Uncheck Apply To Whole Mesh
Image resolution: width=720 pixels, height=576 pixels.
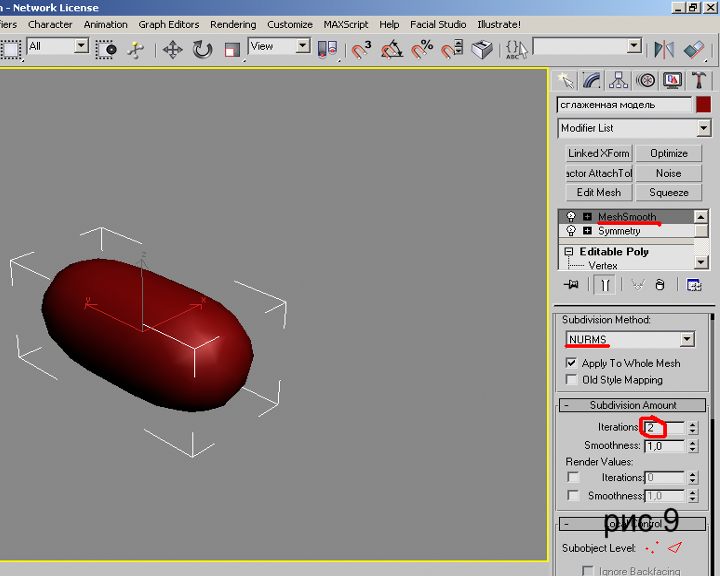572,363
